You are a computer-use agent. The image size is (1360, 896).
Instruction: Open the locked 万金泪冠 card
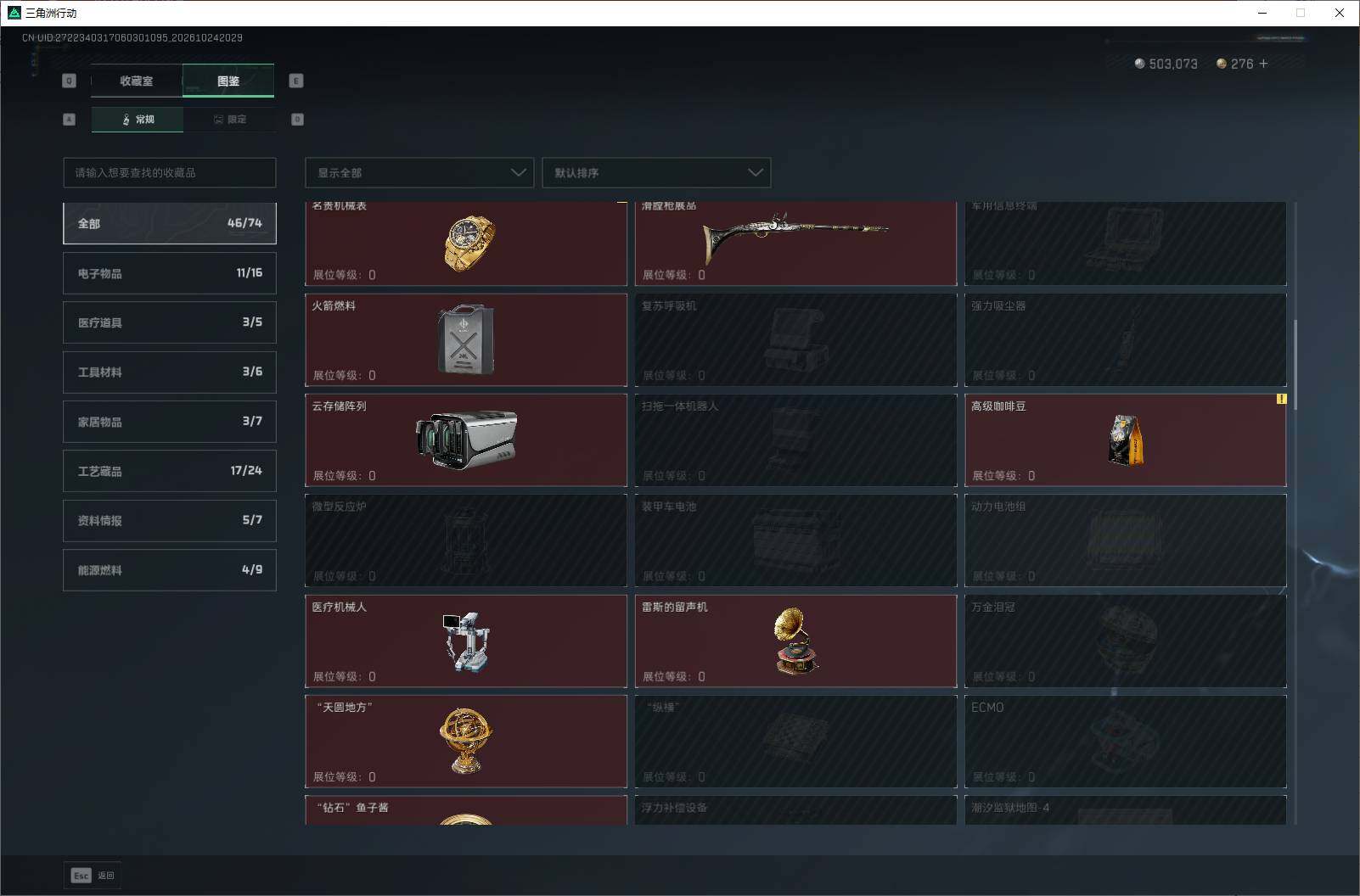click(x=1126, y=641)
